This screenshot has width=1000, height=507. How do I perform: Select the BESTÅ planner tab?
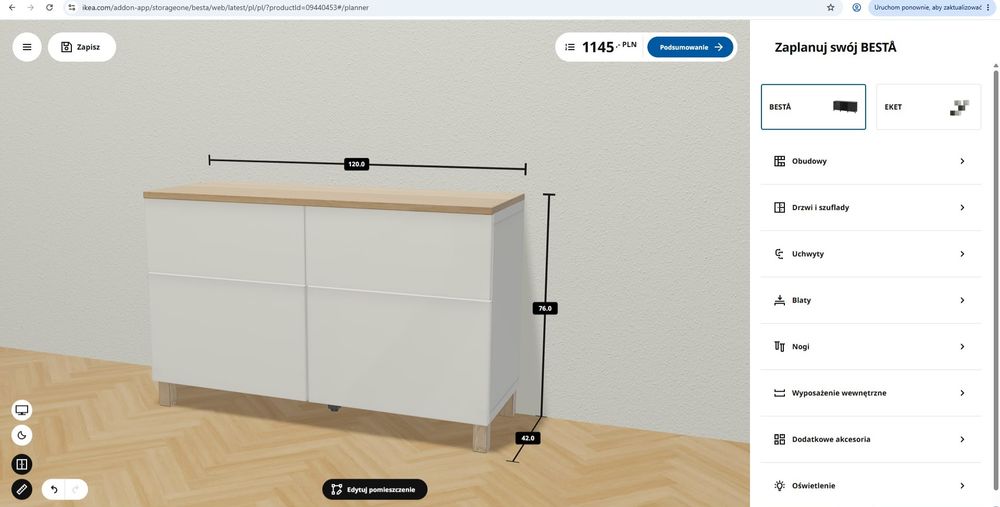[x=813, y=107]
